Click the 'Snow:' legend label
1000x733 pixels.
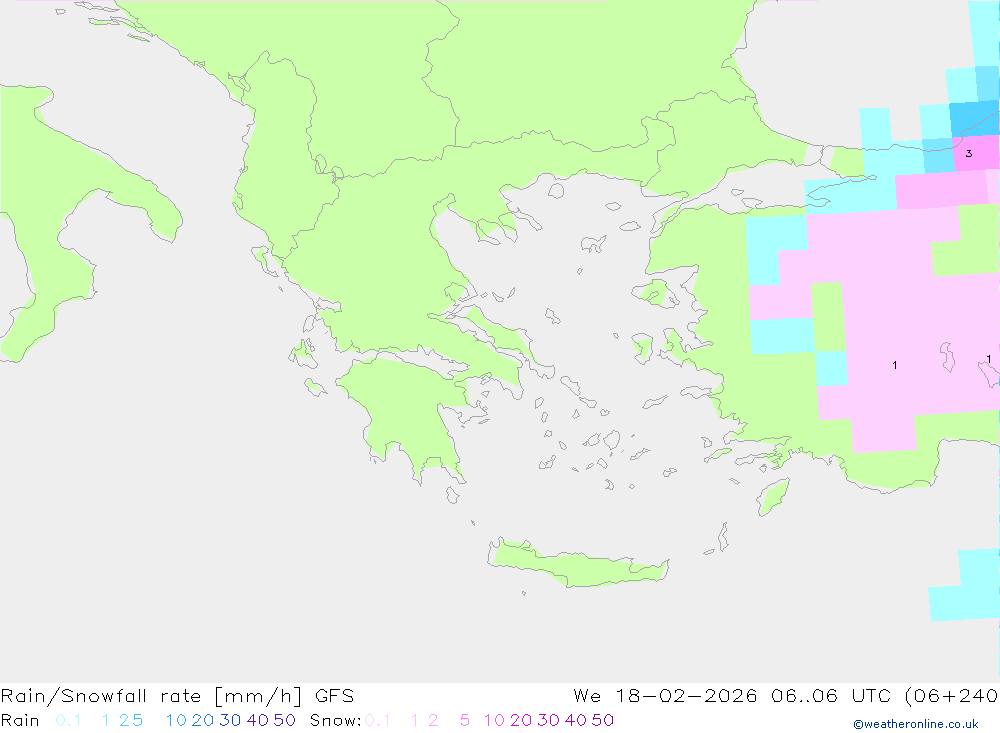click(335, 720)
